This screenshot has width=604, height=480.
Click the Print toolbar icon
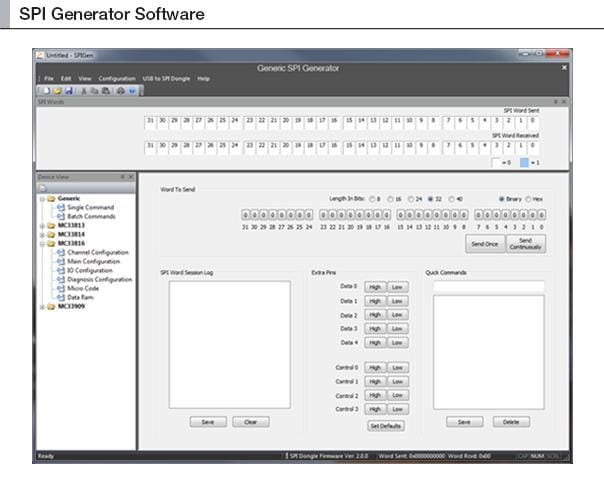(123, 90)
